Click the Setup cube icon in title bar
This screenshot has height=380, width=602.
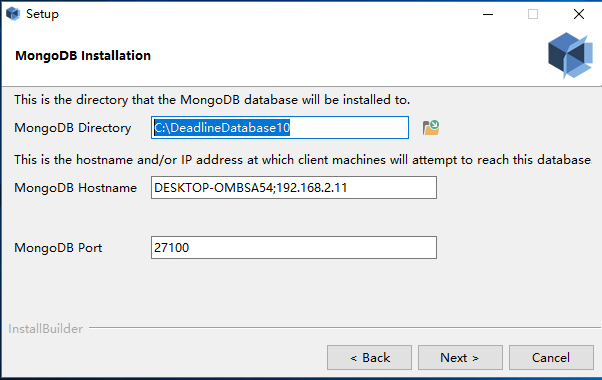tap(13, 14)
